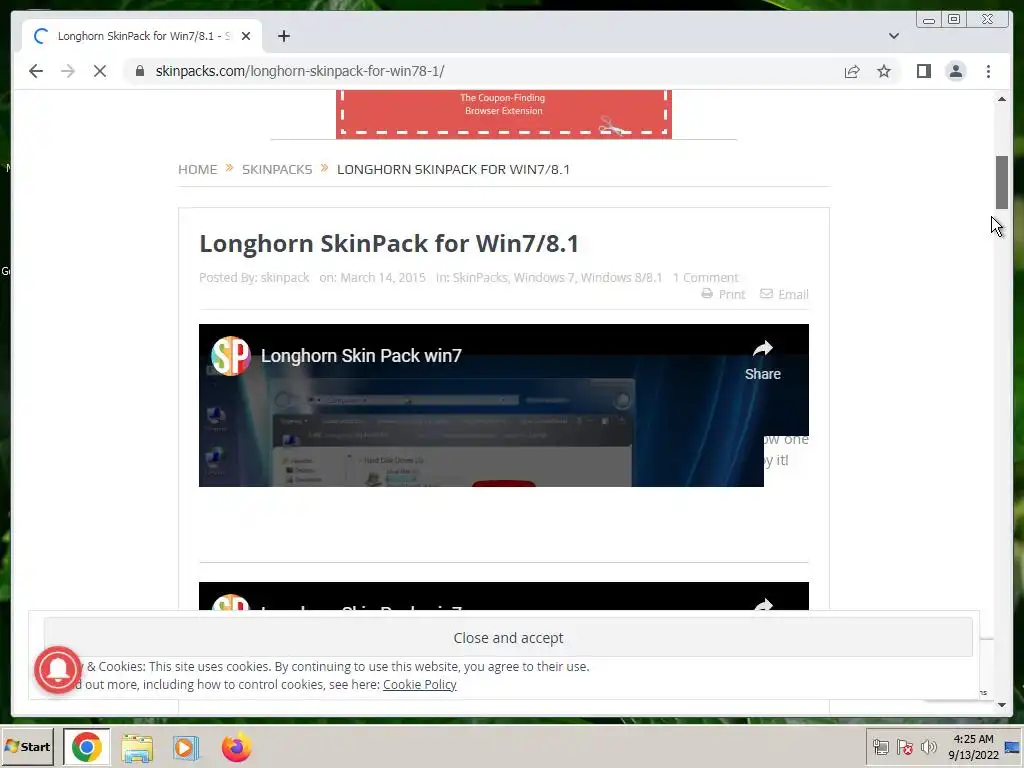
Task: Open the Windows 7 category link
Action: [x=544, y=278]
